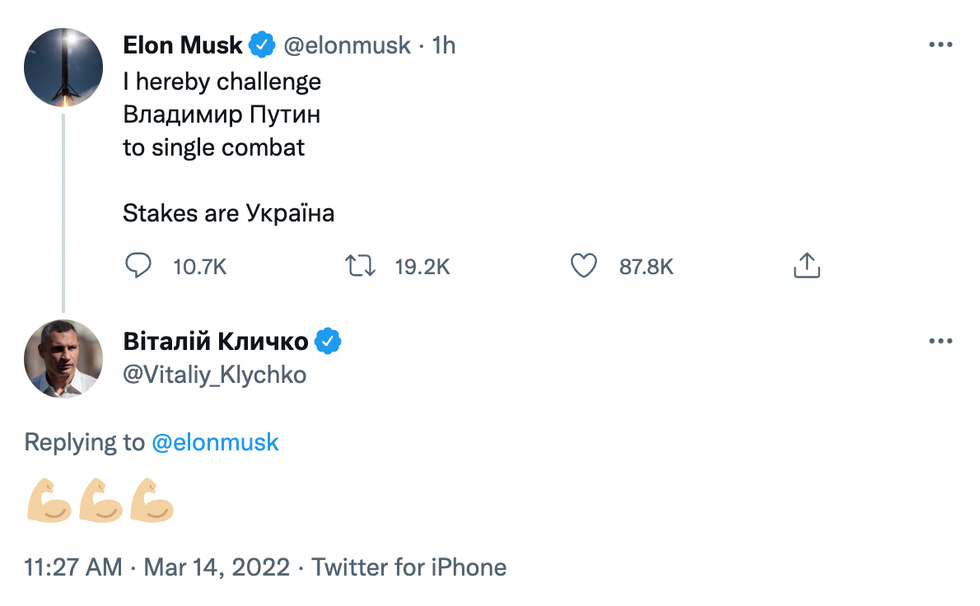Open more options on Кличко's reply
This screenshot has height=606, width=980.
pos(940,342)
